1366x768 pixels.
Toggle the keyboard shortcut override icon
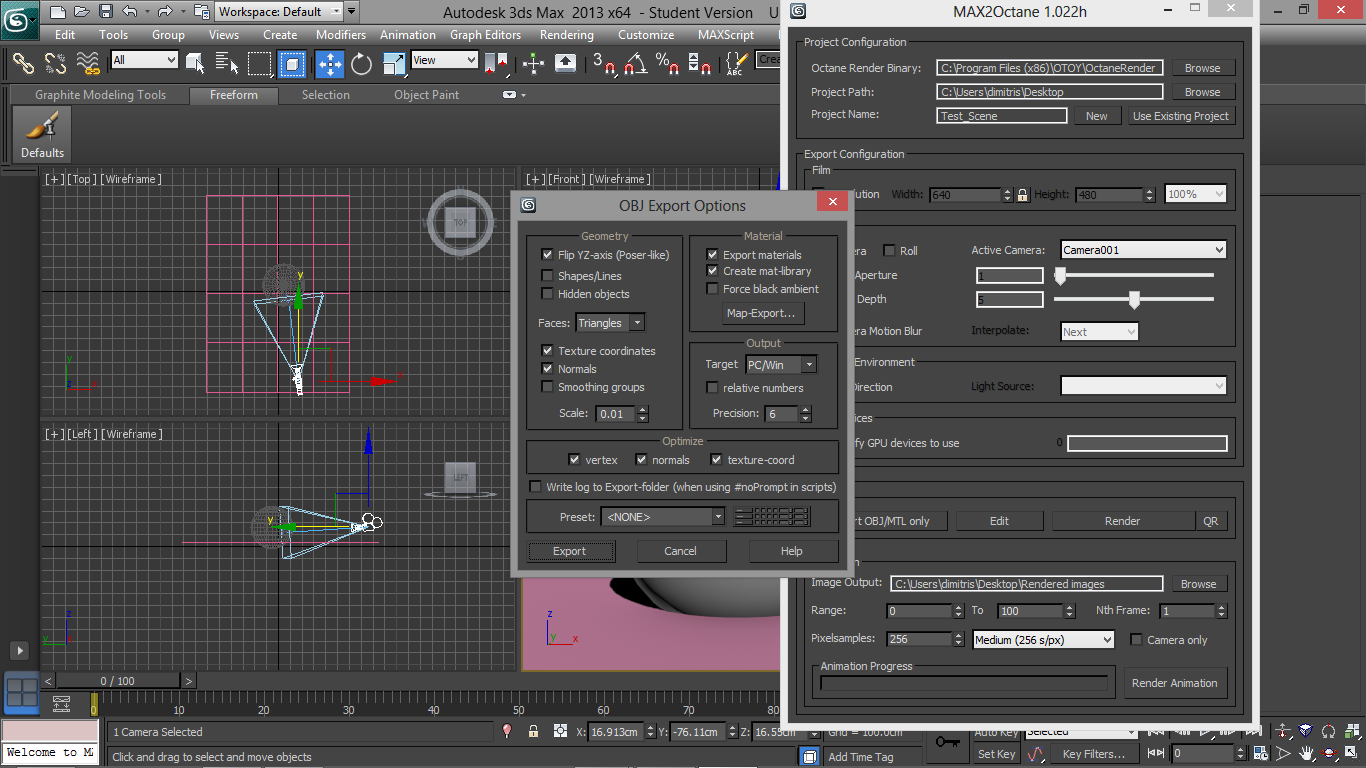566,63
